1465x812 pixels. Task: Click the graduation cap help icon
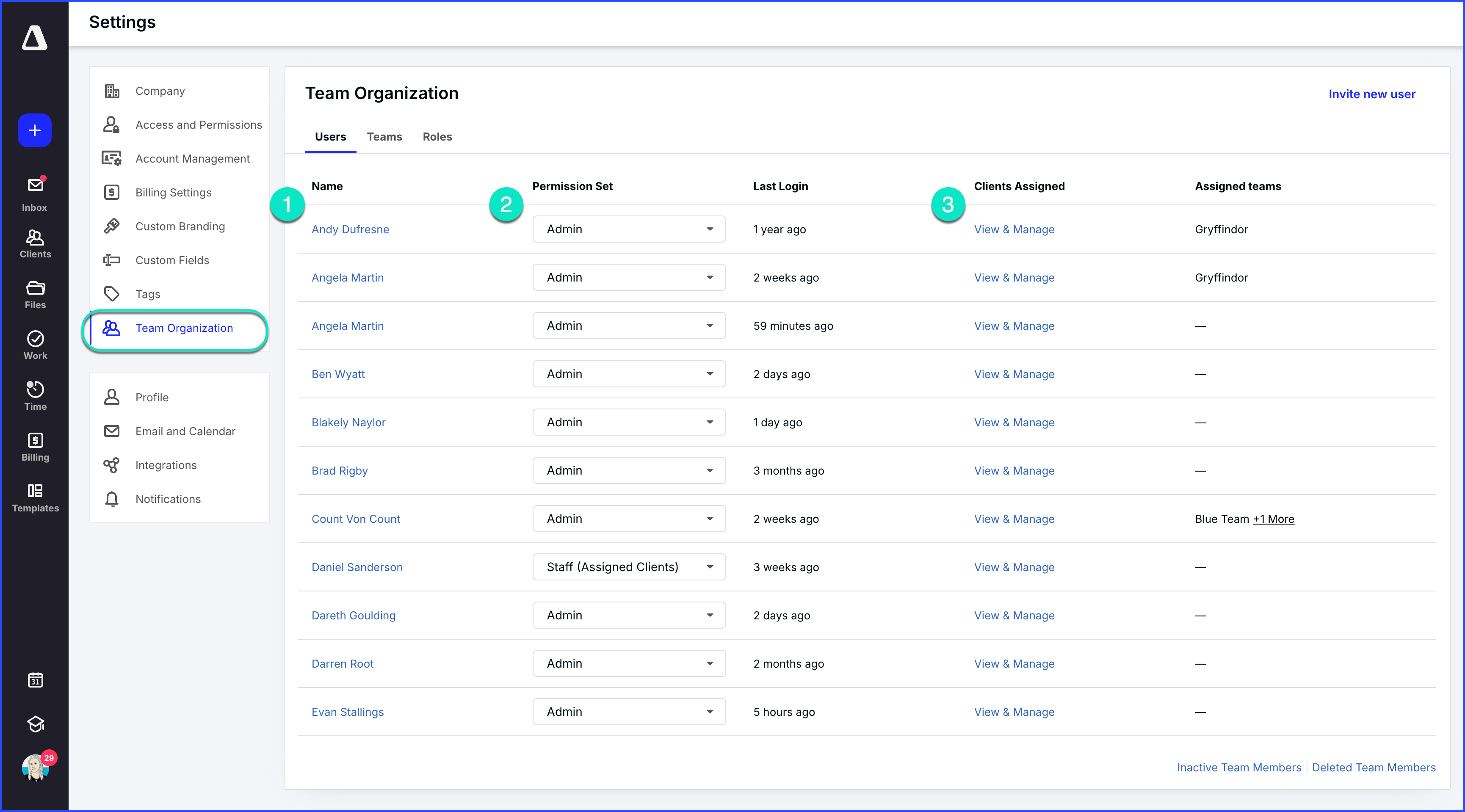coord(35,723)
